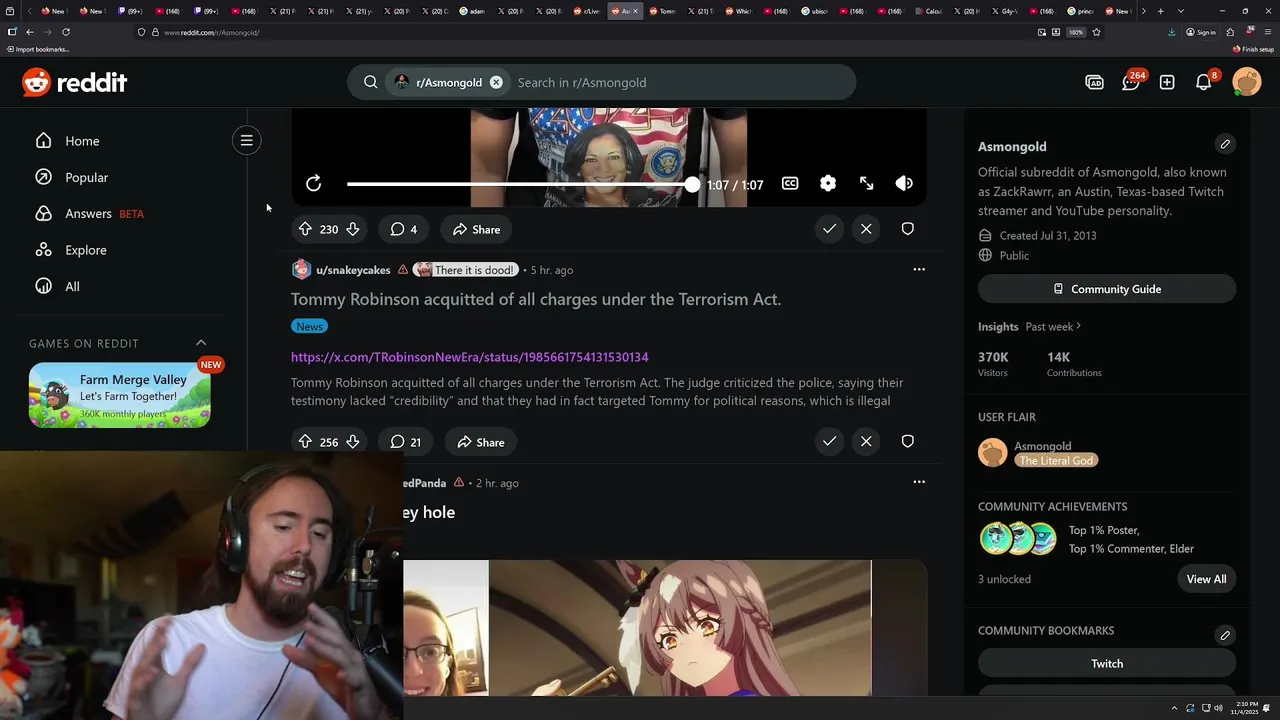Viewport: 1280px width, 720px height.
Task: Open chat messages with 264 badge
Action: [x=1131, y=82]
